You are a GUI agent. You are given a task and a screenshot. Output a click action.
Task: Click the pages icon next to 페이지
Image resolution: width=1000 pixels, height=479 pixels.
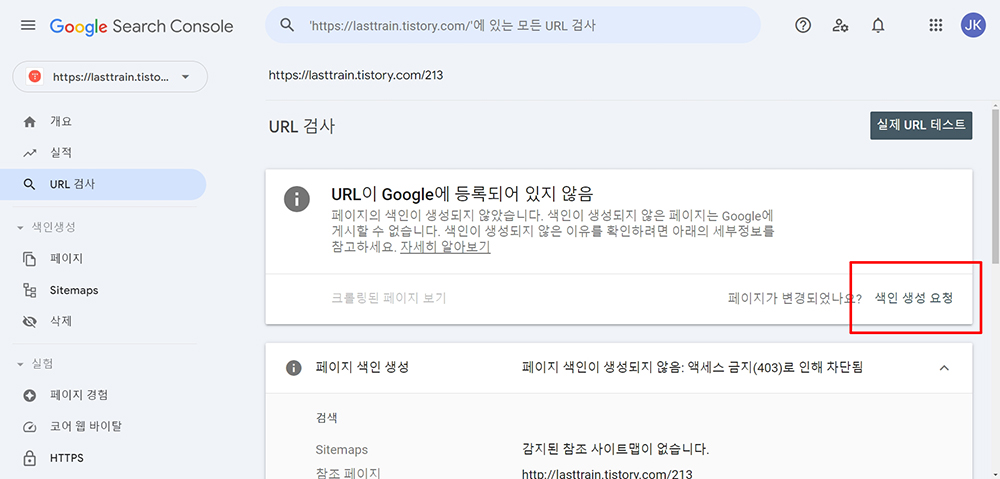(29, 259)
